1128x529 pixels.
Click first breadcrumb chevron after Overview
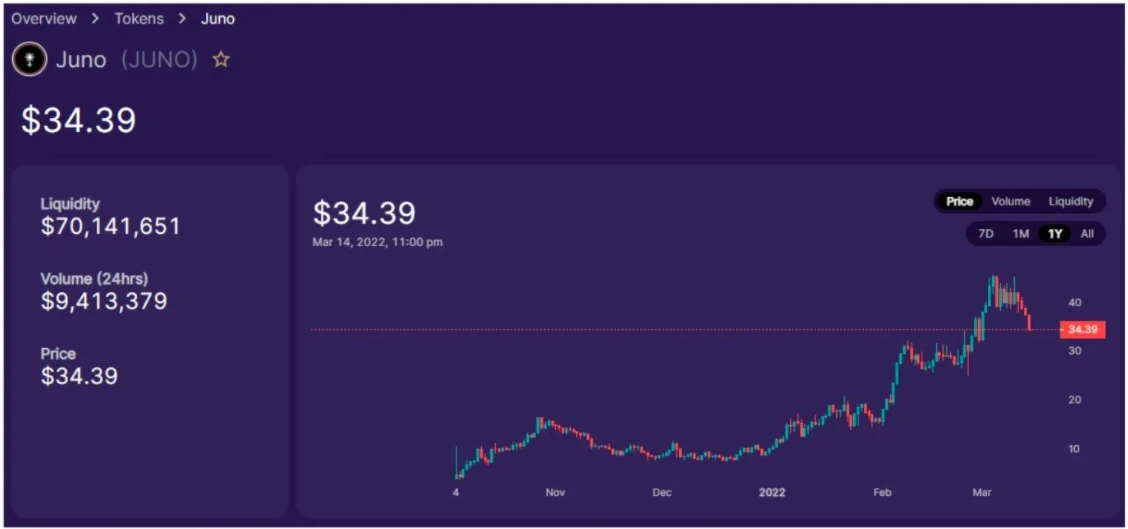click(95, 19)
